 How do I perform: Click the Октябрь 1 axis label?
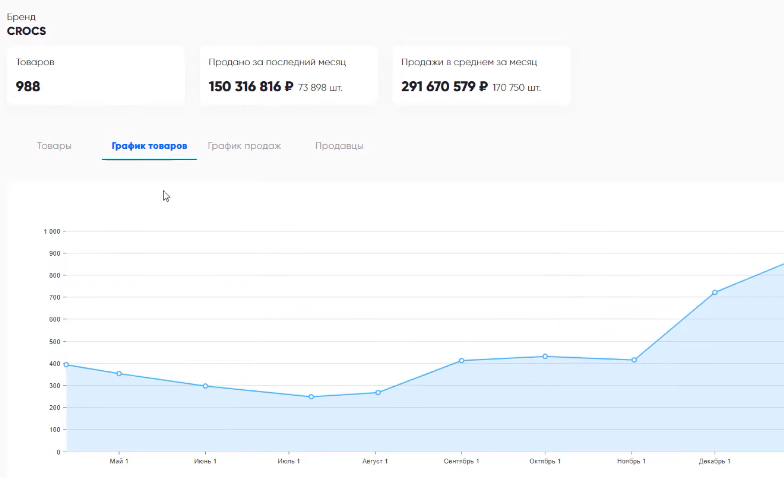click(x=545, y=461)
